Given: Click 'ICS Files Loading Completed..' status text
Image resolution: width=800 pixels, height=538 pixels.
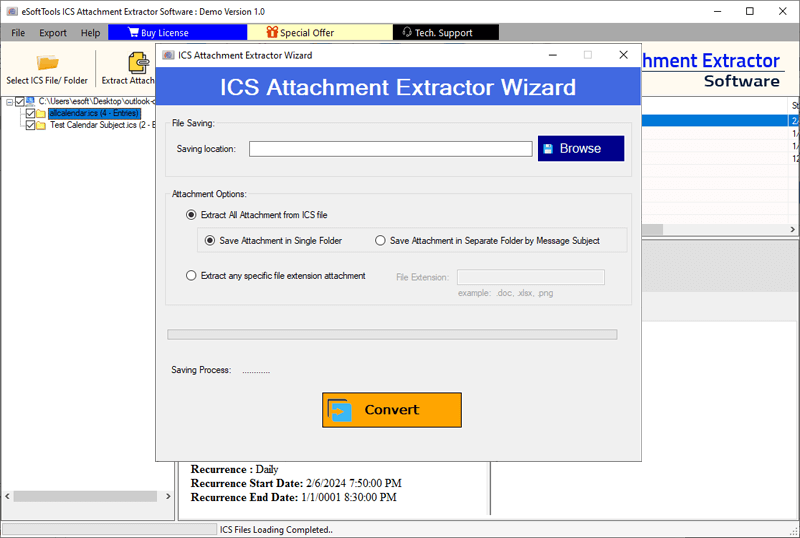Looking at the screenshot, I should tap(276, 530).
